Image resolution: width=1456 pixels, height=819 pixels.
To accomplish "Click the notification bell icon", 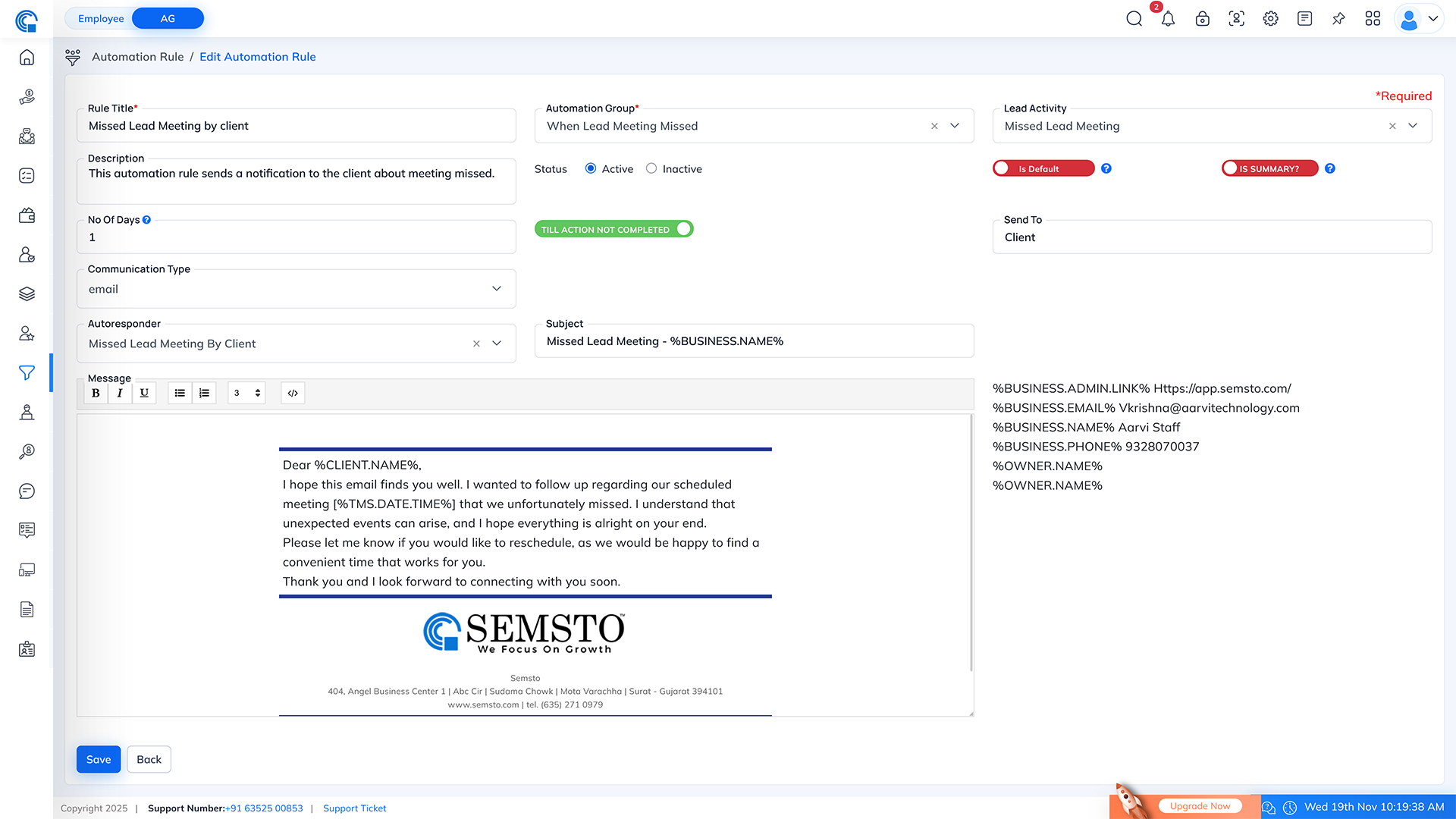I will (1168, 19).
